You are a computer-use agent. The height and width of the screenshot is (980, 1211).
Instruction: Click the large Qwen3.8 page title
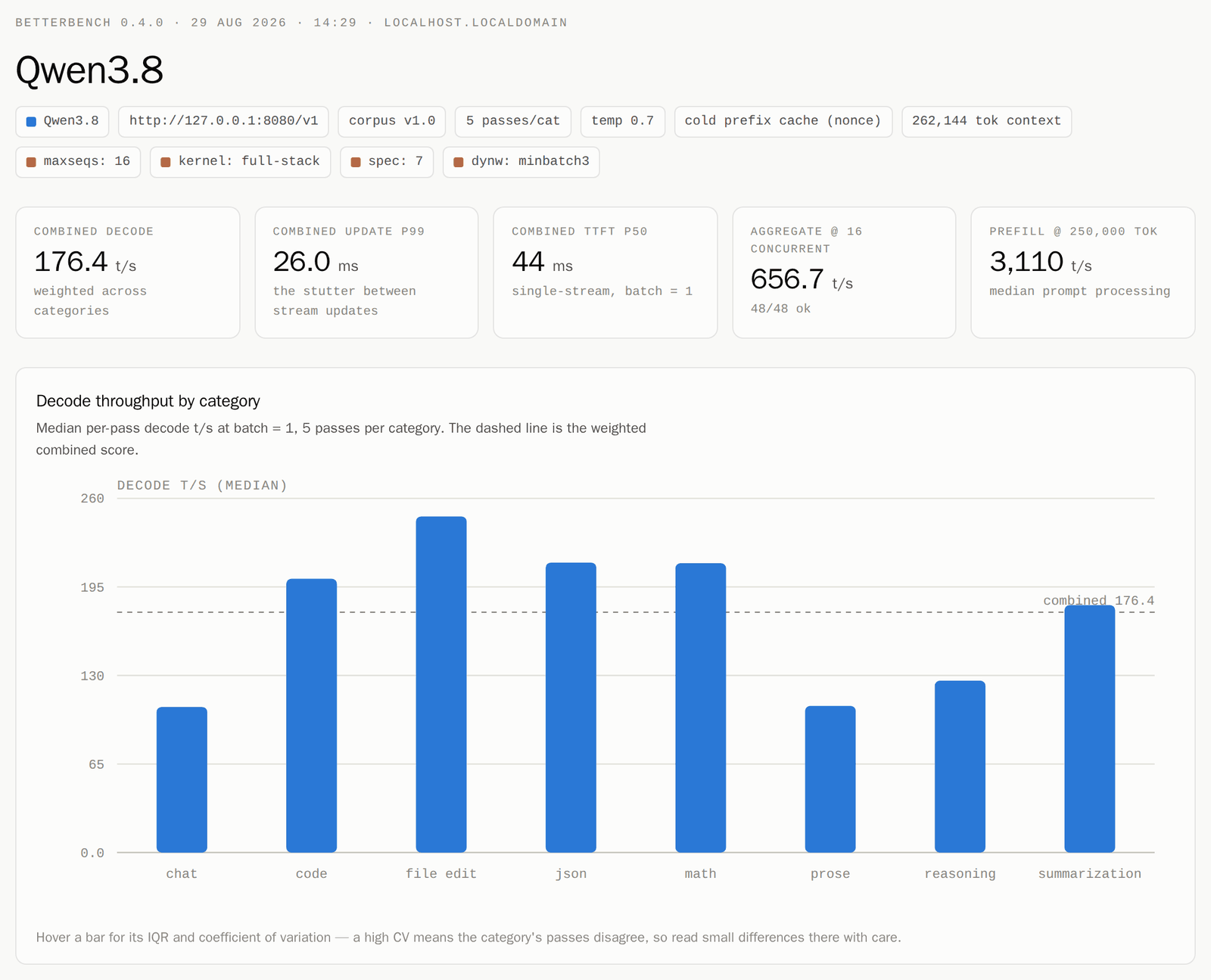89,70
